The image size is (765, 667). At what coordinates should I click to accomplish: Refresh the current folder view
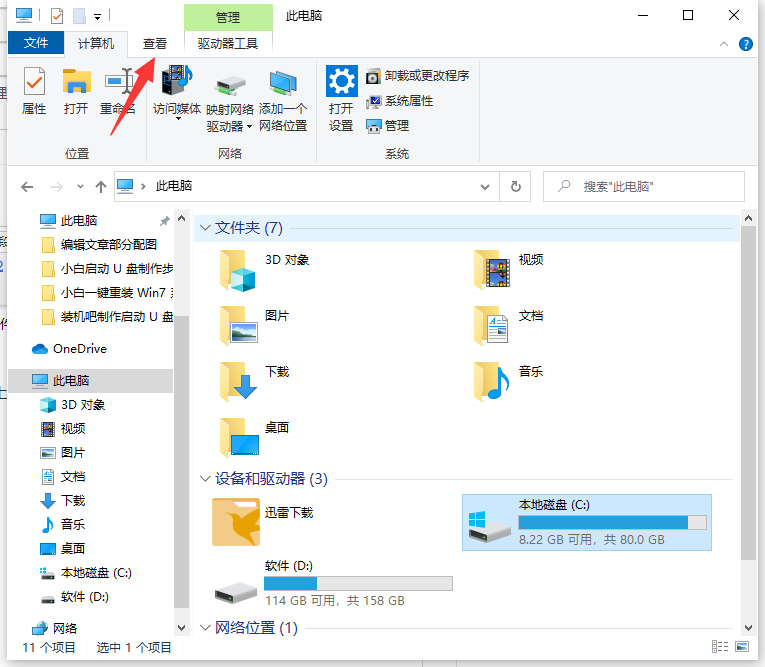pos(515,186)
